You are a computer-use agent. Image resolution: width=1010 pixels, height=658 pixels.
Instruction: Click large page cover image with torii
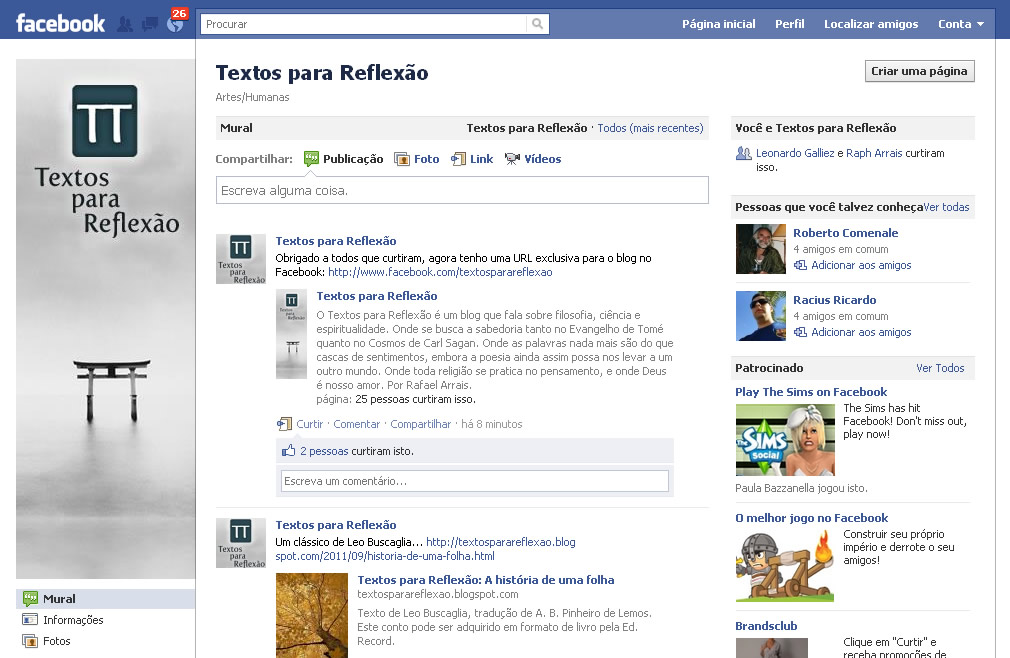tap(106, 319)
